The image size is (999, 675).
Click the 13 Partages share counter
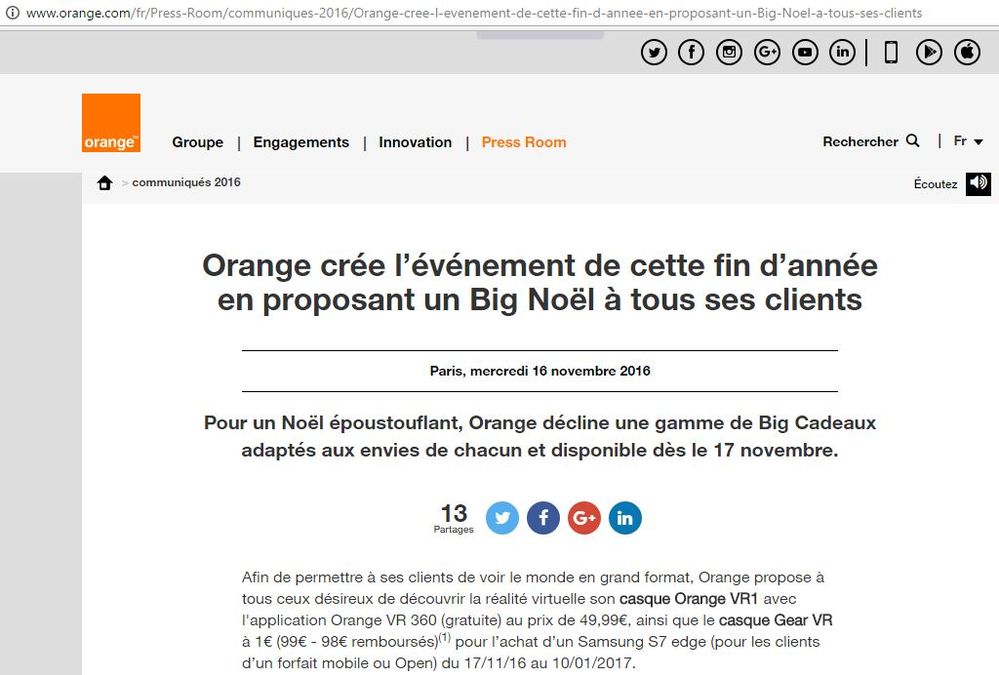(454, 518)
